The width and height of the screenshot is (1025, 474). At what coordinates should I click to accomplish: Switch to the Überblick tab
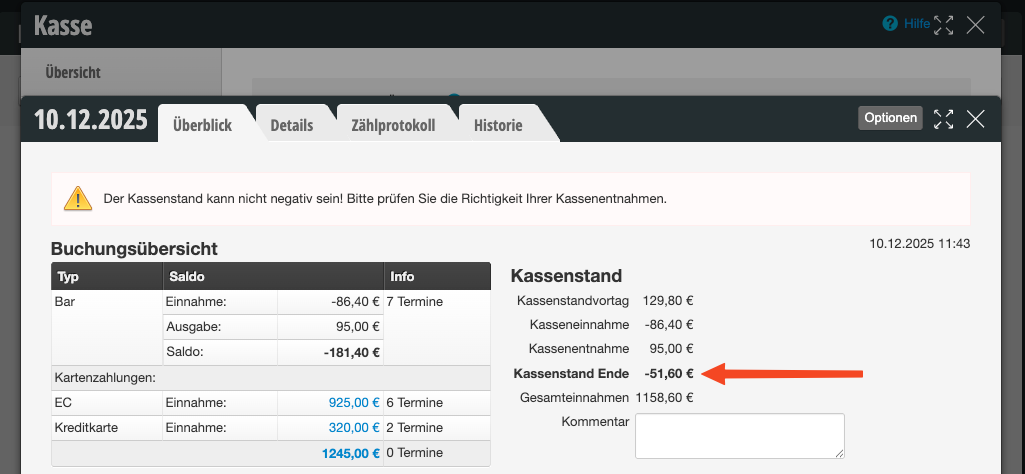pyautogui.click(x=202, y=125)
